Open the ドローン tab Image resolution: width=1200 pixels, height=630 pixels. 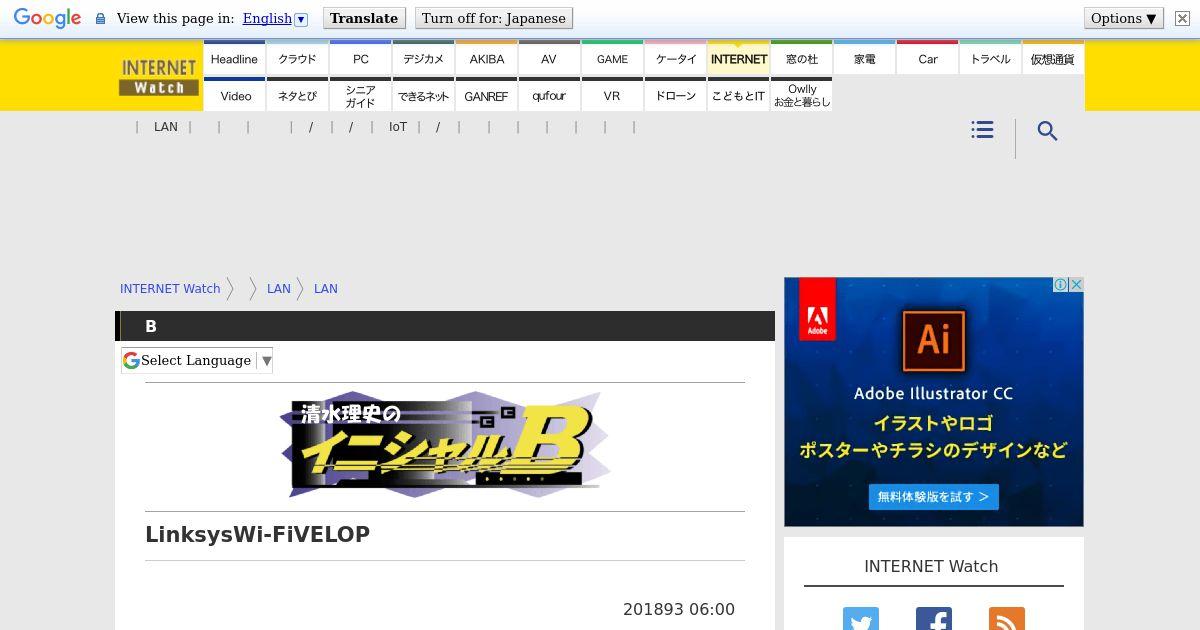pos(675,95)
